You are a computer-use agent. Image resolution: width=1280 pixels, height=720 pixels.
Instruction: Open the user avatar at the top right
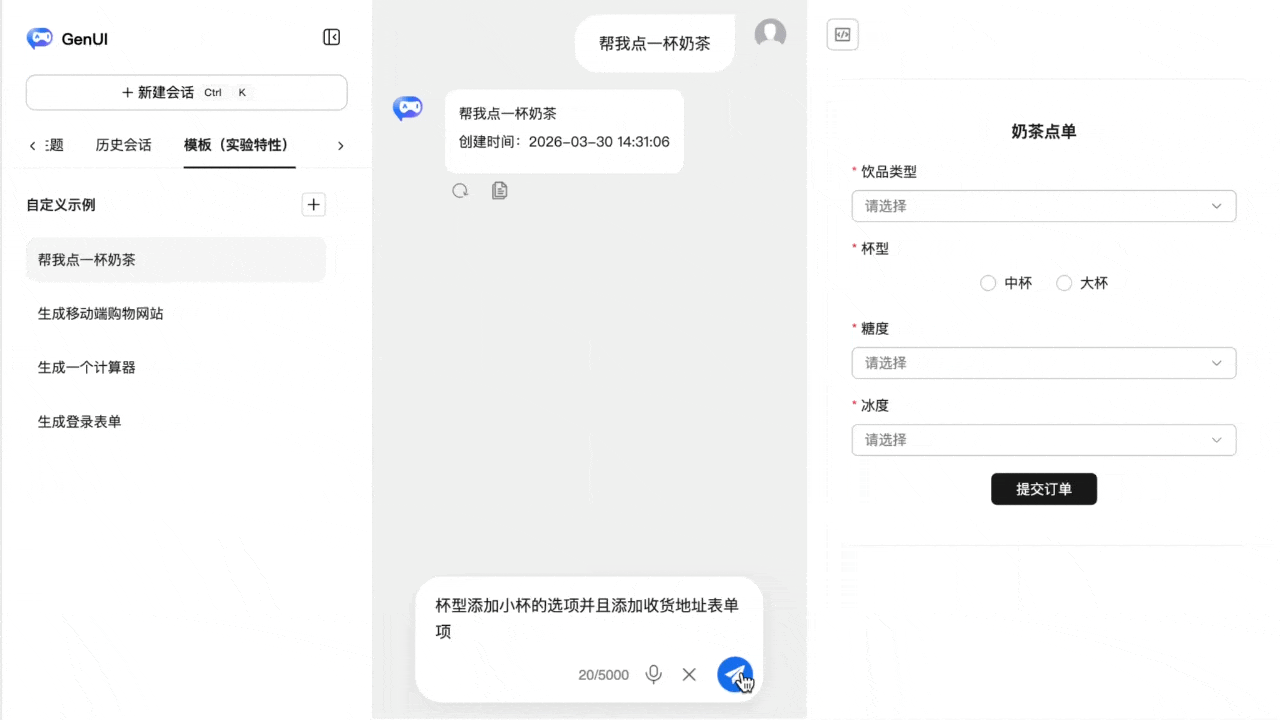(x=770, y=33)
